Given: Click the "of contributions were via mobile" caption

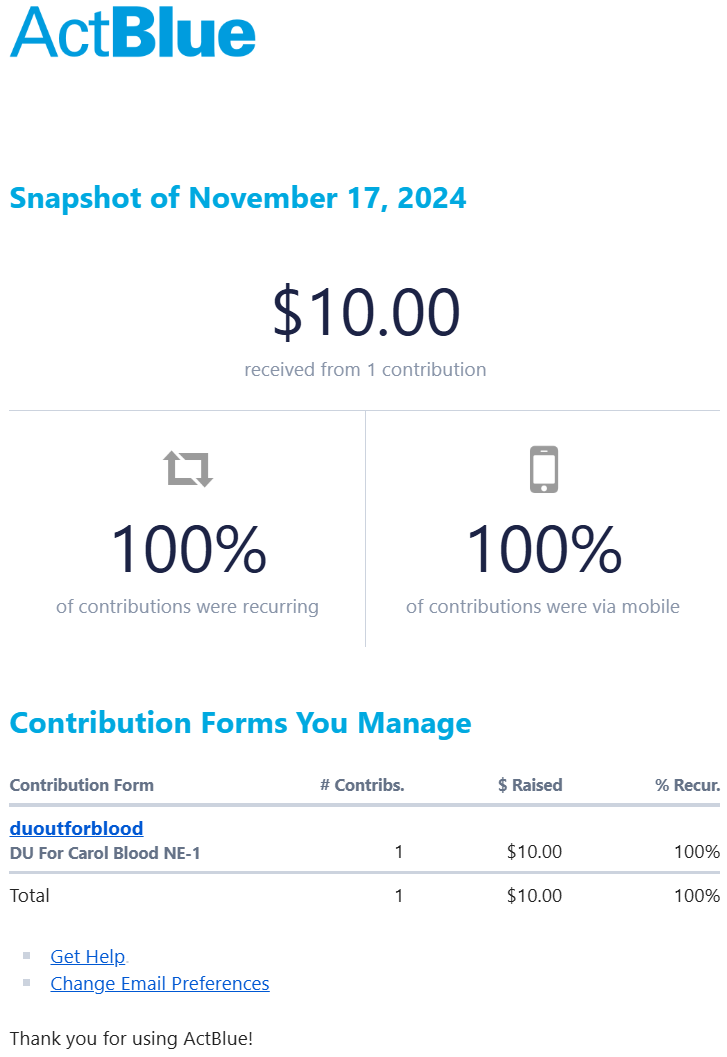Looking at the screenshot, I should pos(543,606).
